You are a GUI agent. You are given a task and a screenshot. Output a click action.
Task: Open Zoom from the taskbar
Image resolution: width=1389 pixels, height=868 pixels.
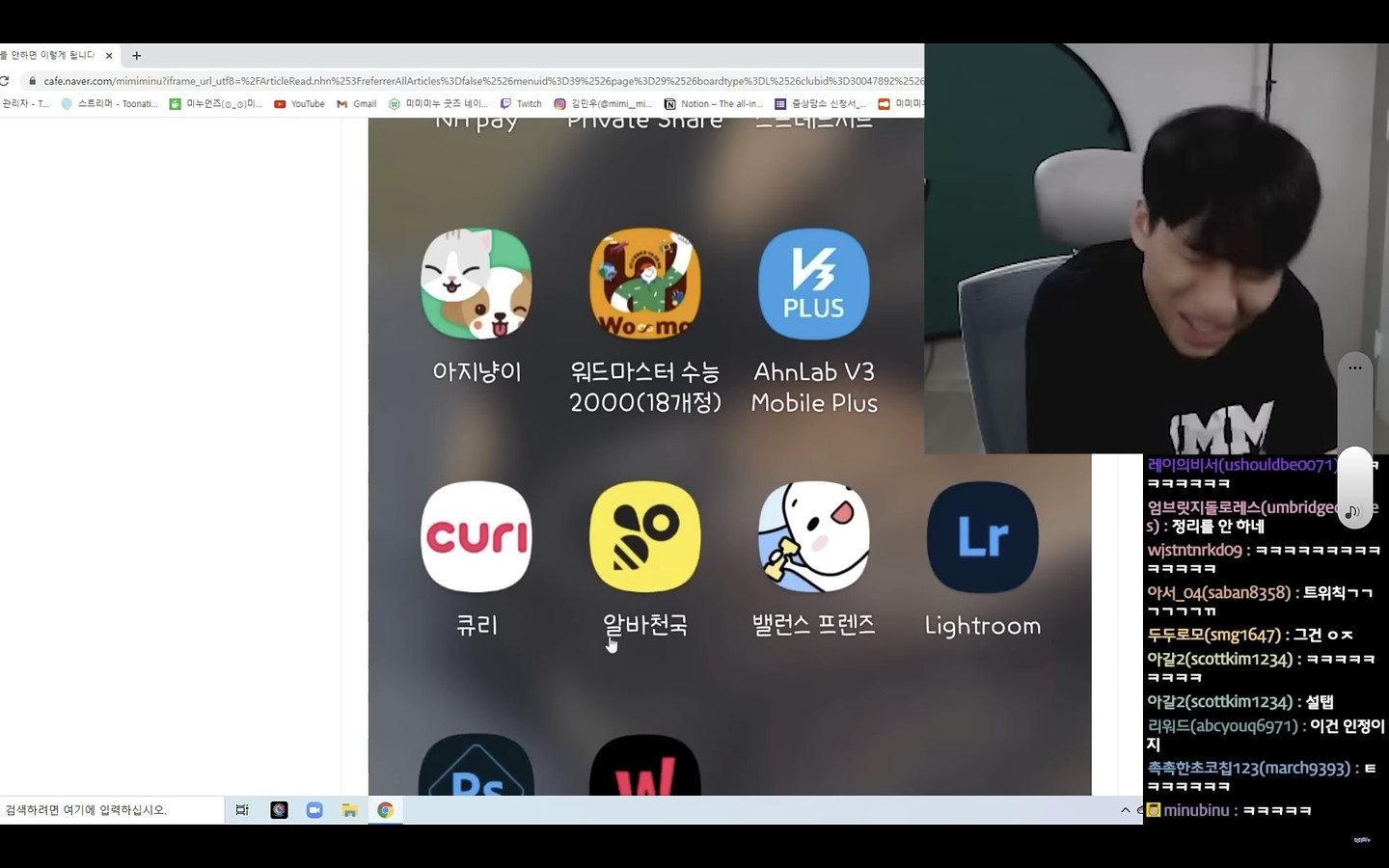click(314, 810)
